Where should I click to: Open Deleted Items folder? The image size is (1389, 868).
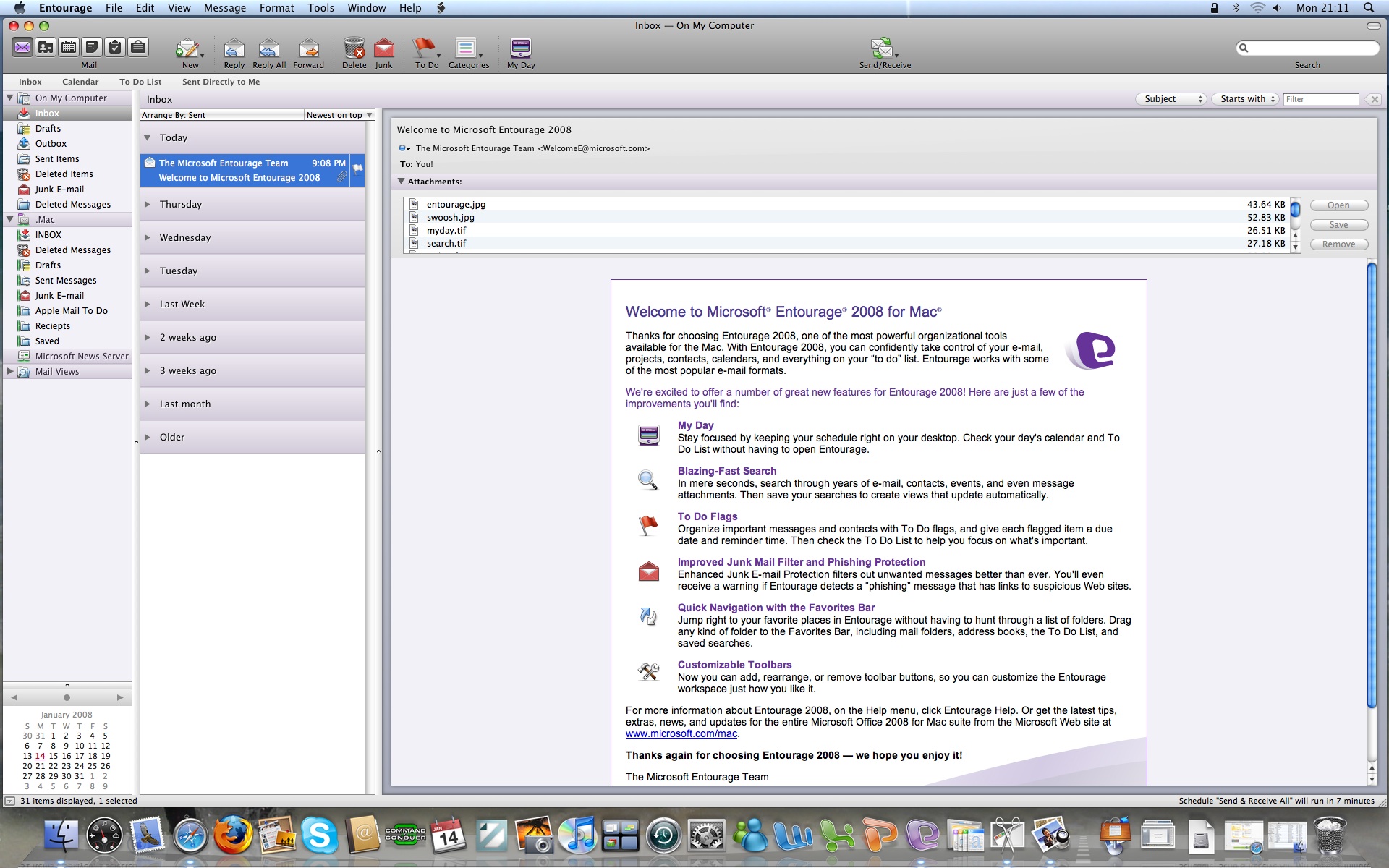67,174
